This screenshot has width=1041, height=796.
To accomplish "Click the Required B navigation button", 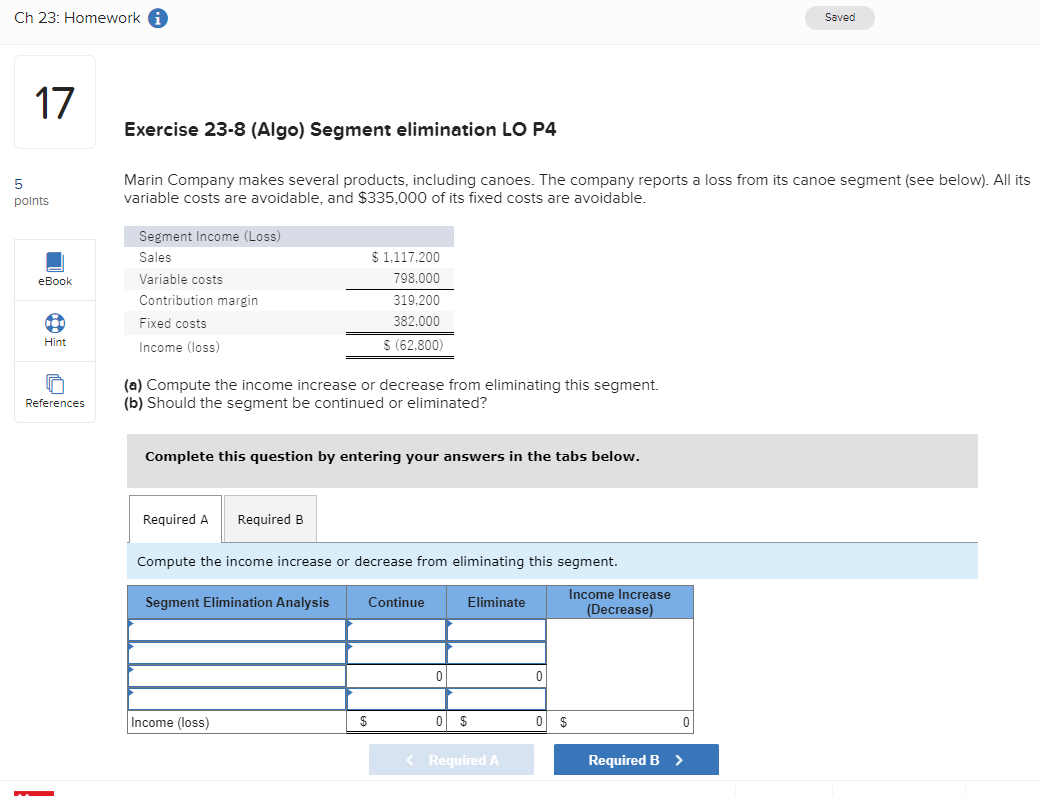I will [635, 759].
